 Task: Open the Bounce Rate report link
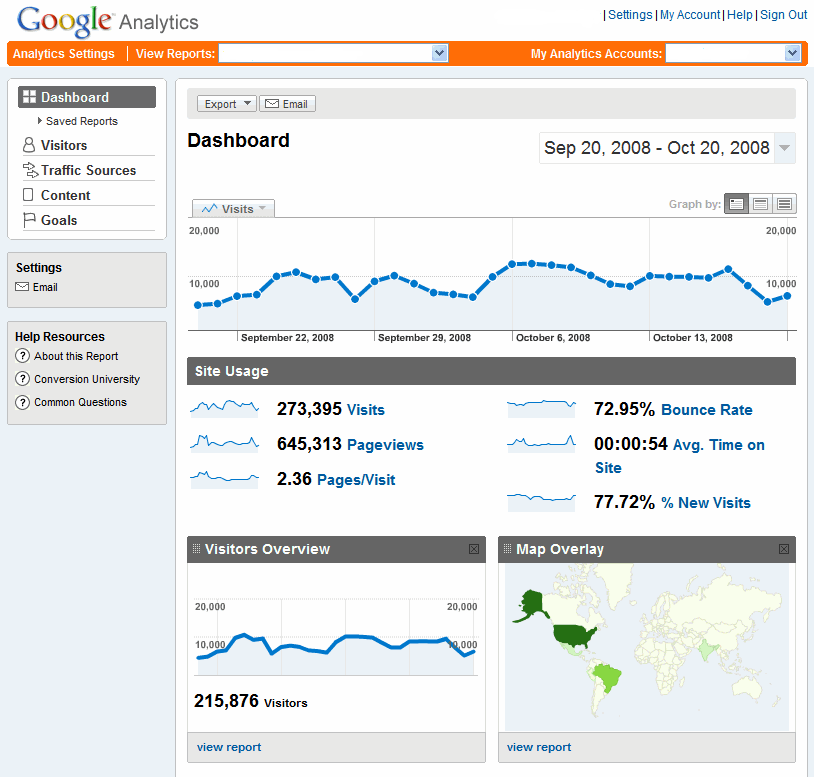pos(706,410)
